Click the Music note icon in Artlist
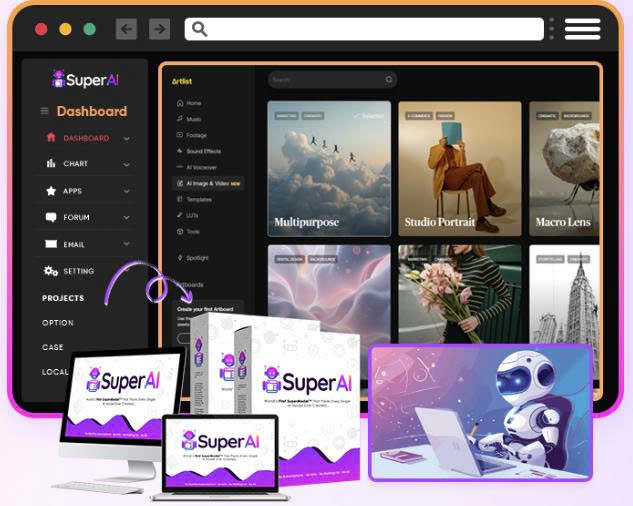 180,119
